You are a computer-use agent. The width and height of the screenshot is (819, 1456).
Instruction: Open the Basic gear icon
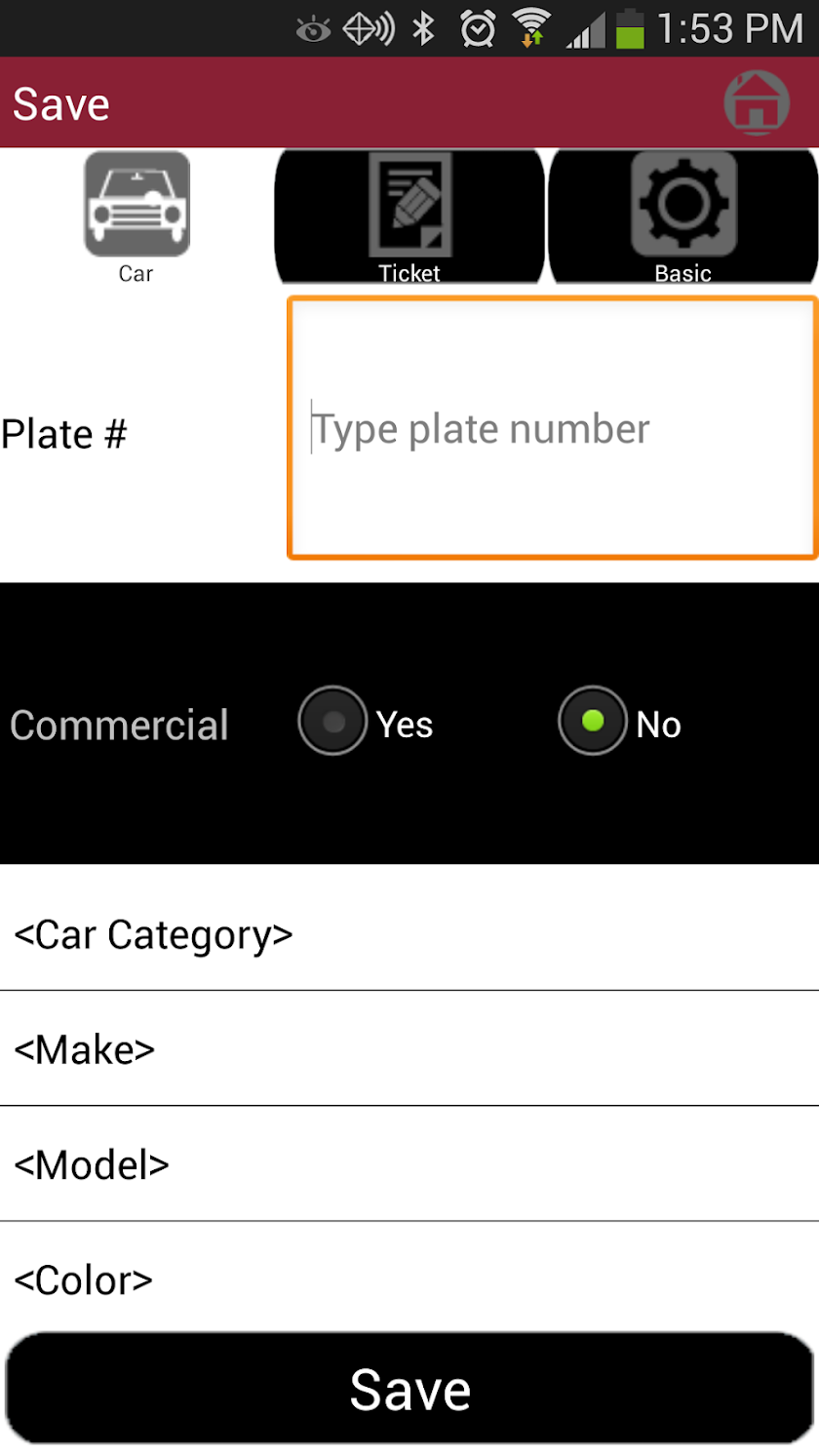pyautogui.click(x=682, y=204)
